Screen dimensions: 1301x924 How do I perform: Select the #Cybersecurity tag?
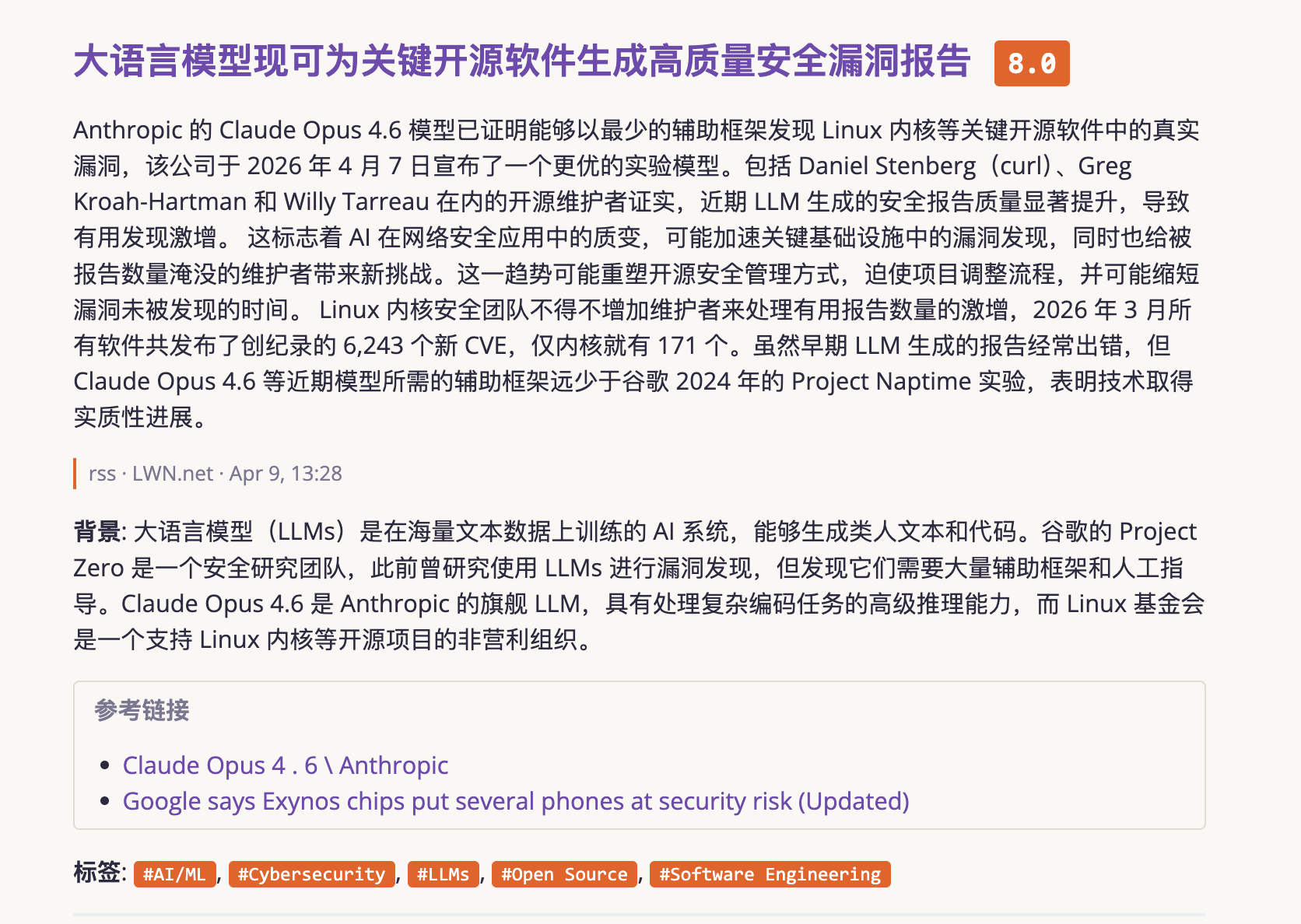[312, 874]
